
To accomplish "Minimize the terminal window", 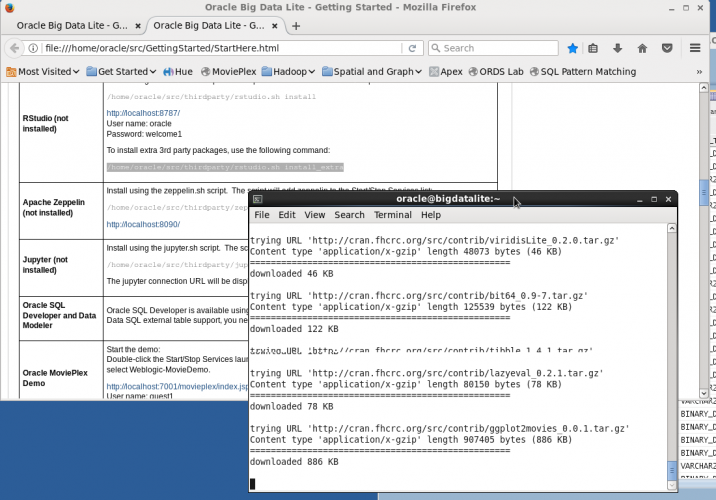I will pyautogui.click(x=639, y=199).
